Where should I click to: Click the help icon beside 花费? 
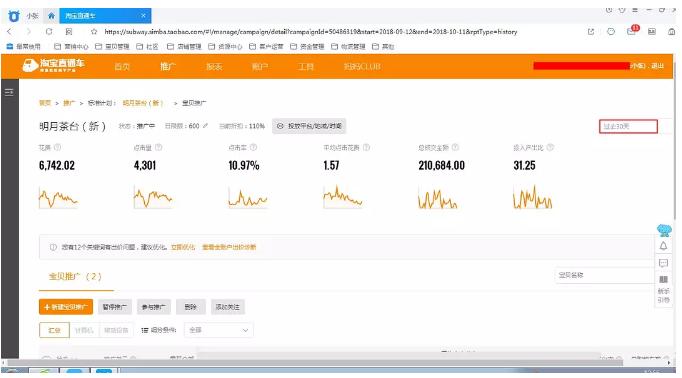[57, 148]
